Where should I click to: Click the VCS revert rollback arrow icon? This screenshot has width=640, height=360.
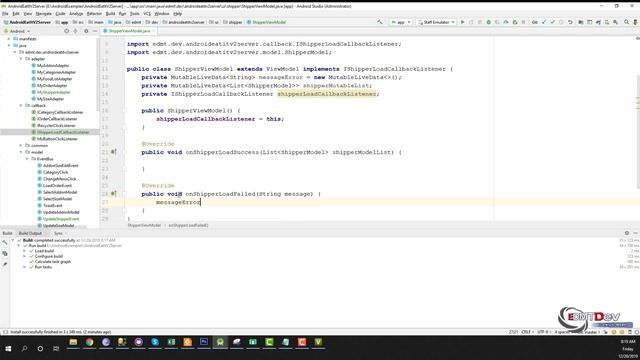[570, 22]
